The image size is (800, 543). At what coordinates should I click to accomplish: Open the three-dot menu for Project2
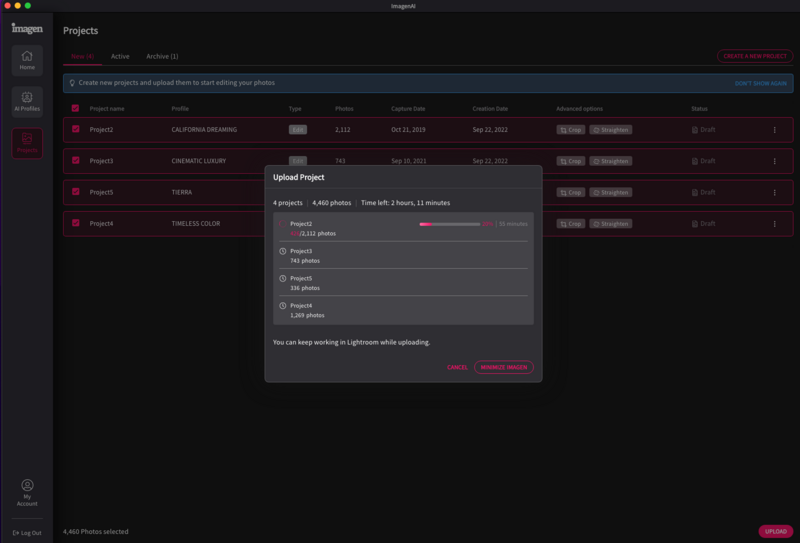[x=774, y=130]
